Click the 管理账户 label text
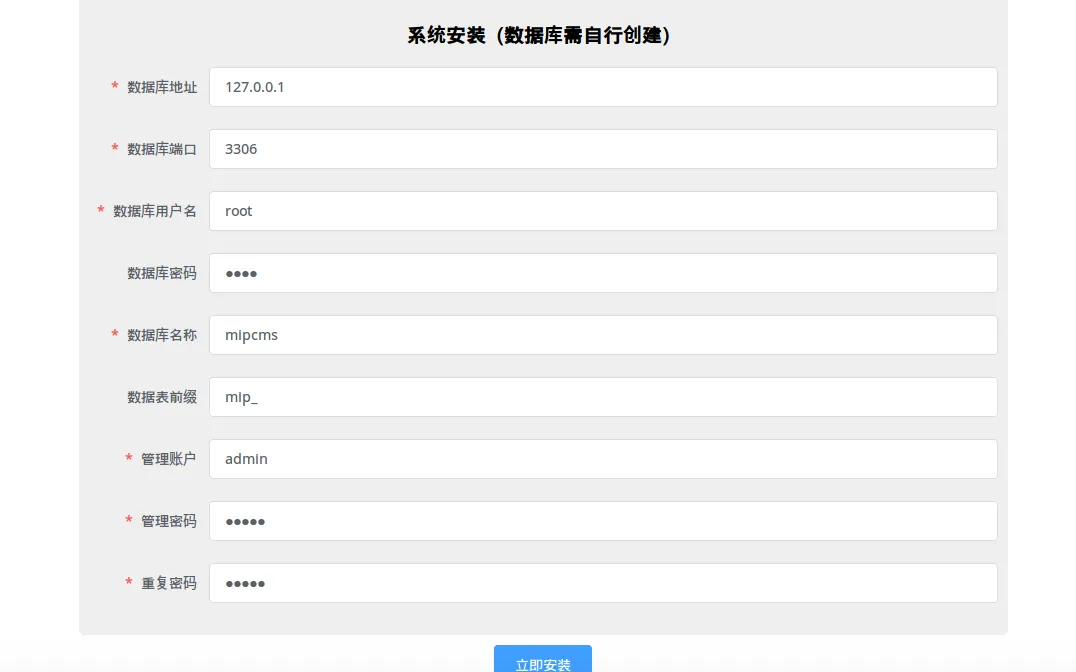The height and width of the screenshot is (672, 1076). [x=169, y=459]
